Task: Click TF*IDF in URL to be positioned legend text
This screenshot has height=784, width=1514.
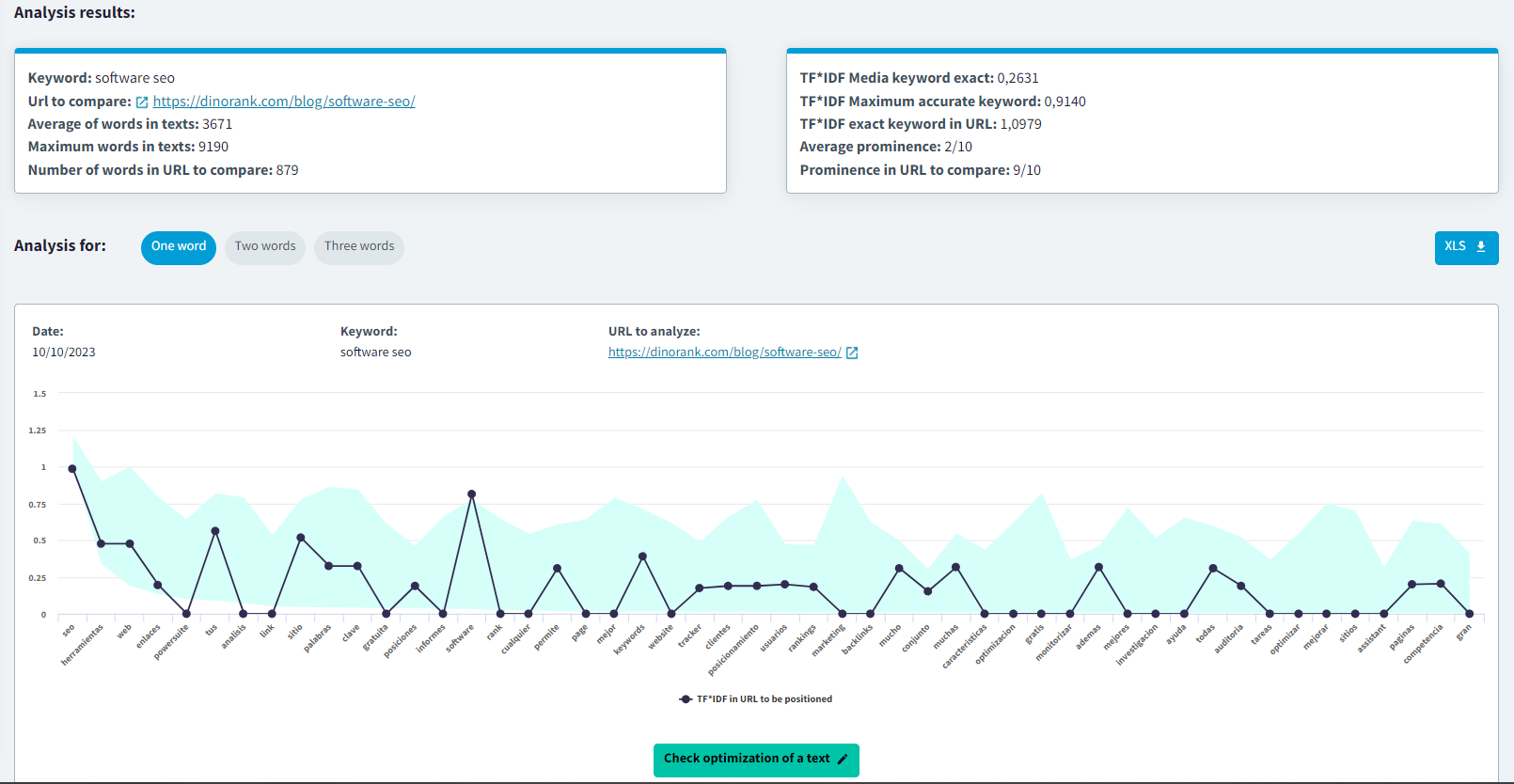Action: coord(764,699)
